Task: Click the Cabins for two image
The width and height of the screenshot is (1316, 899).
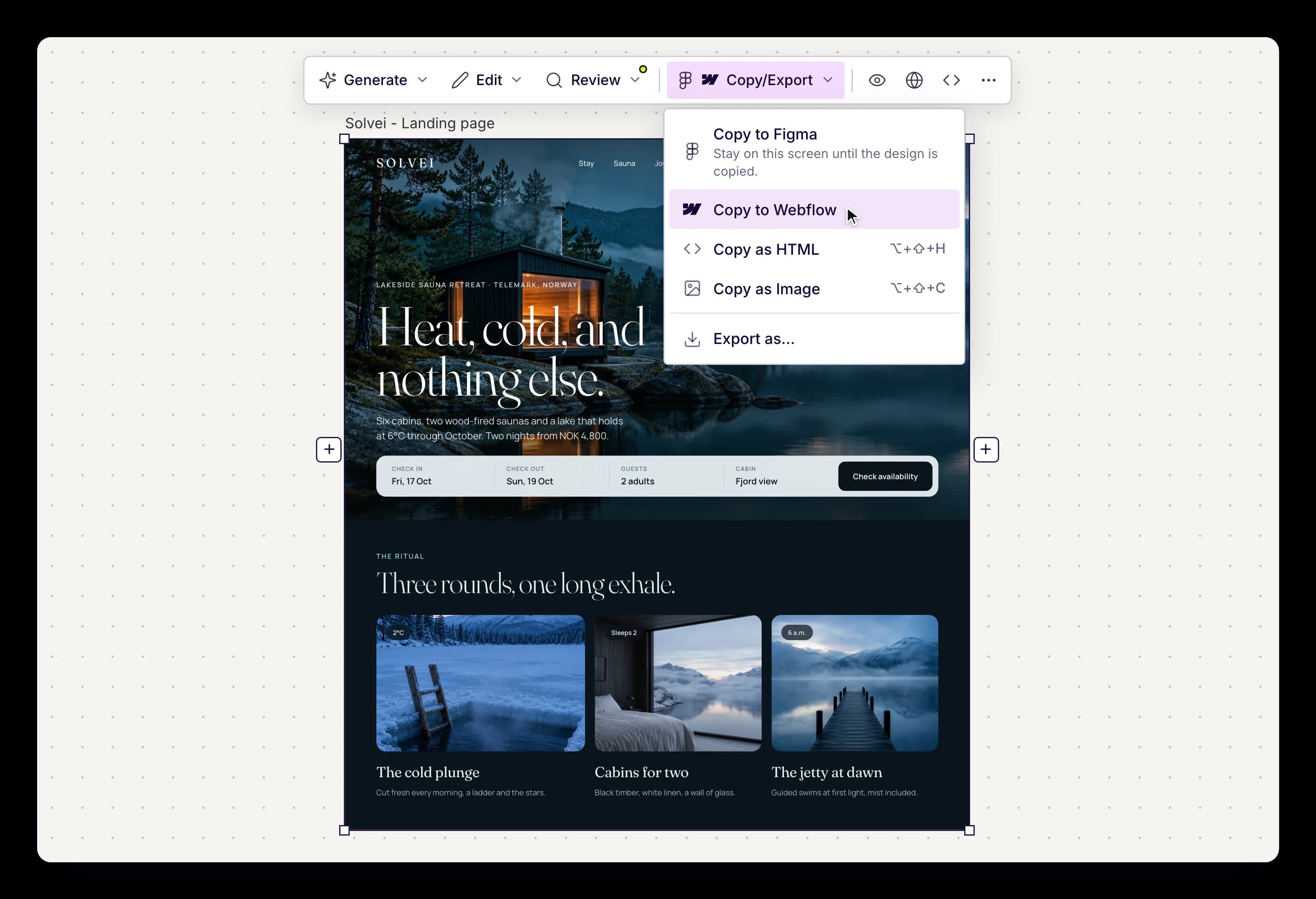Action: (x=678, y=683)
